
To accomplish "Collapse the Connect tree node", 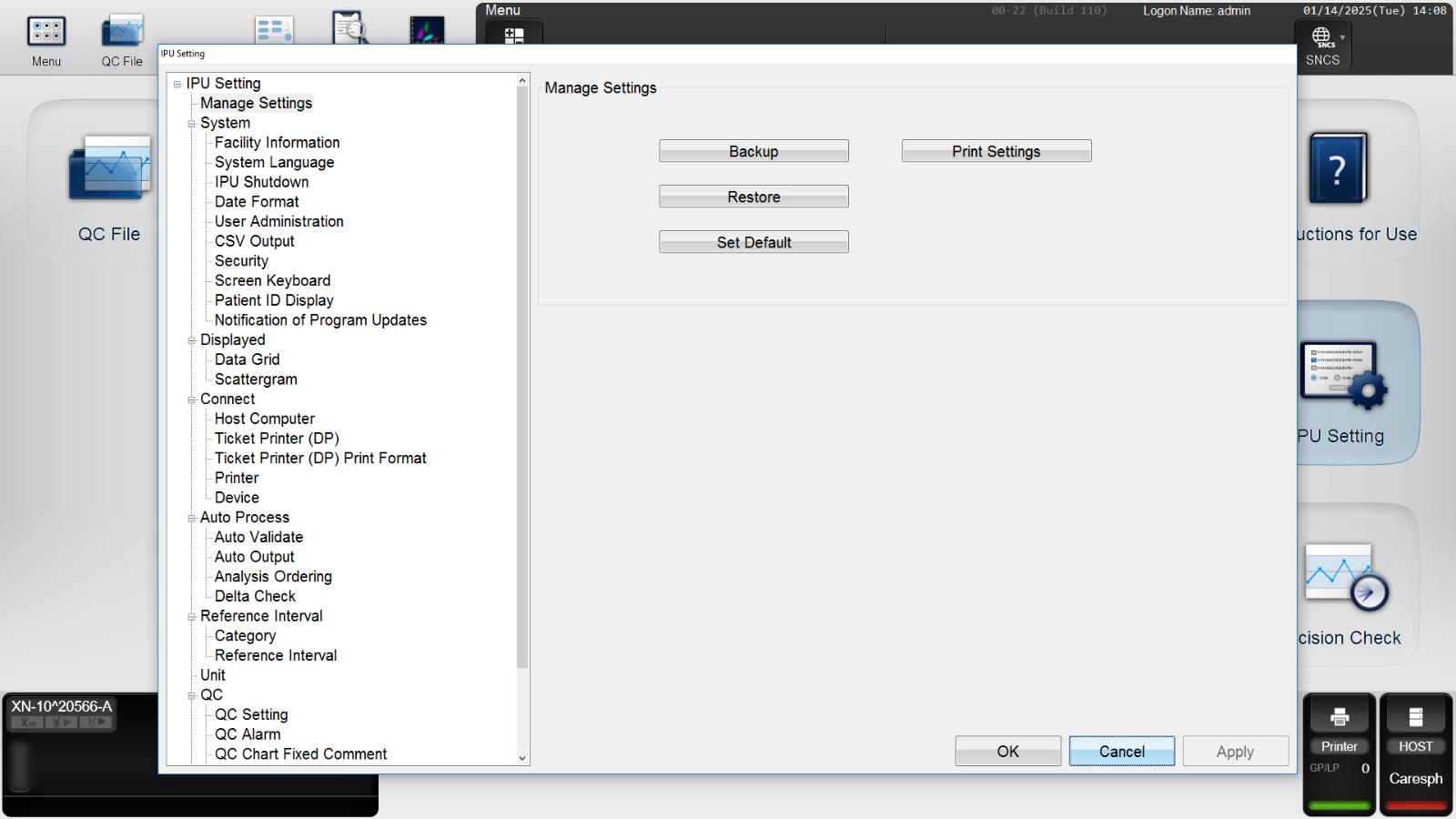I will click(x=192, y=399).
